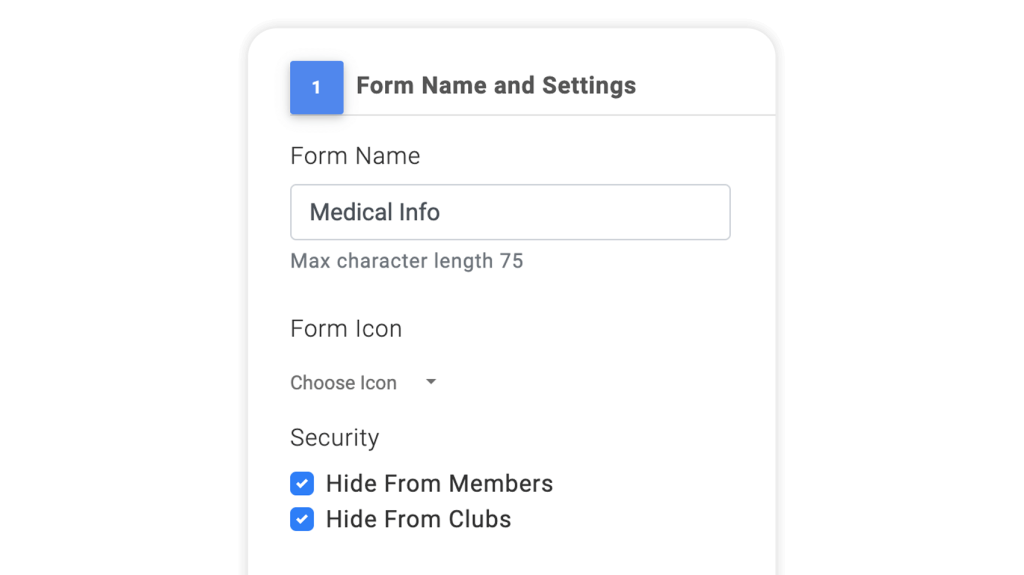This screenshot has height=575, width=1024.
Task: Click the divider line under the section heading
Action: point(560,115)
